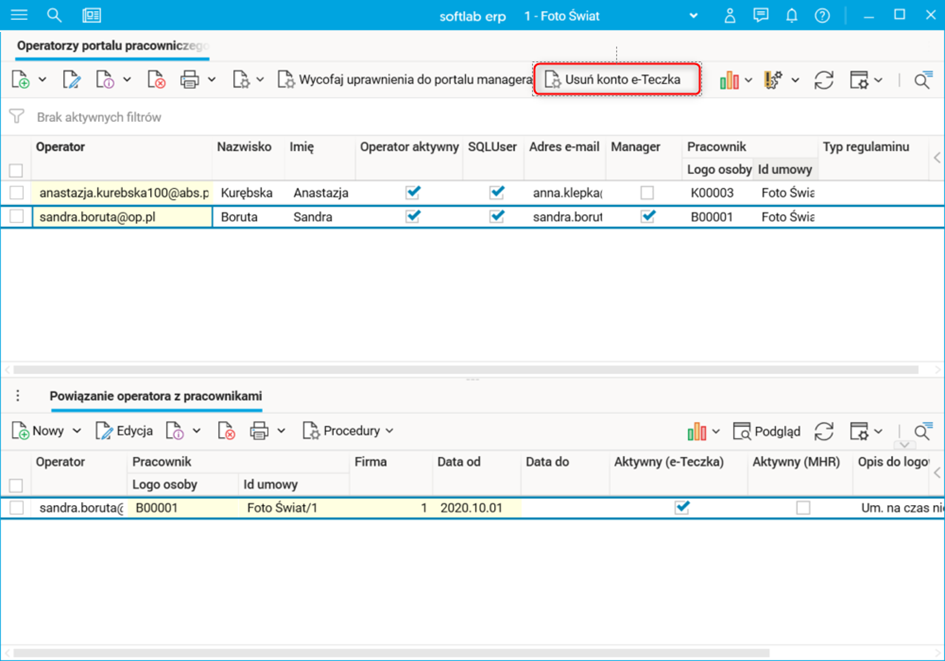
Task: Open the help question mark icon
Action: pos(822,16)
